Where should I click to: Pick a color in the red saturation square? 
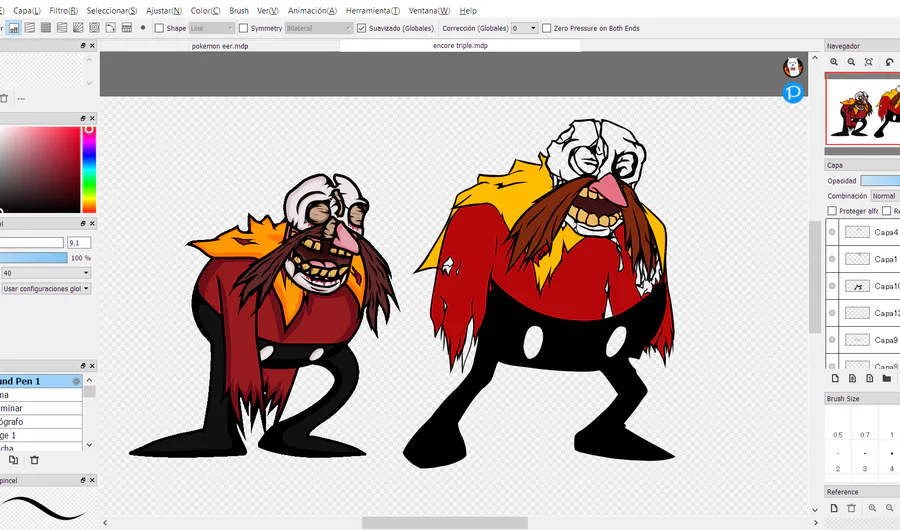(40, 169)
